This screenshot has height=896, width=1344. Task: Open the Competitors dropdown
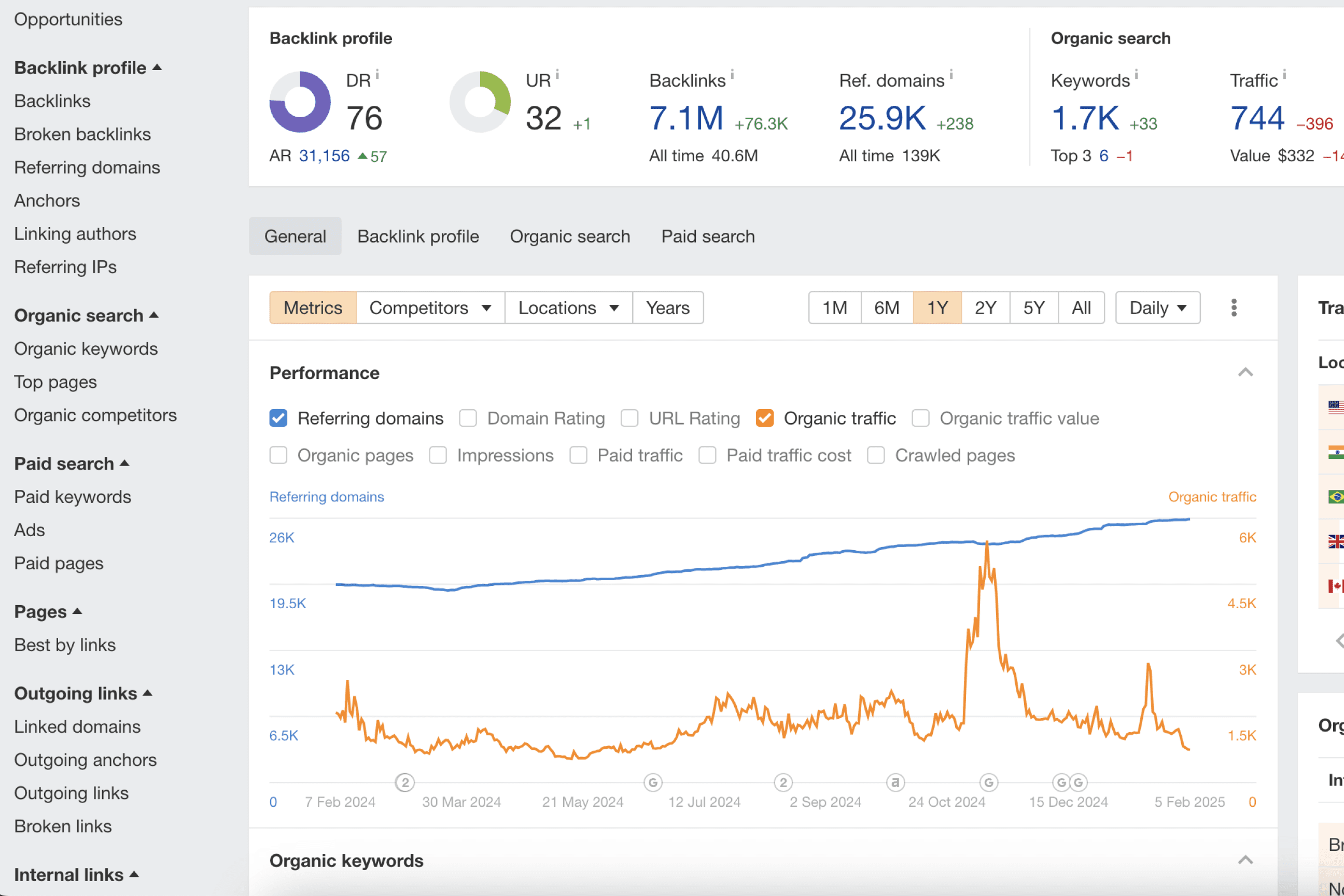click(x=430, y=307)
